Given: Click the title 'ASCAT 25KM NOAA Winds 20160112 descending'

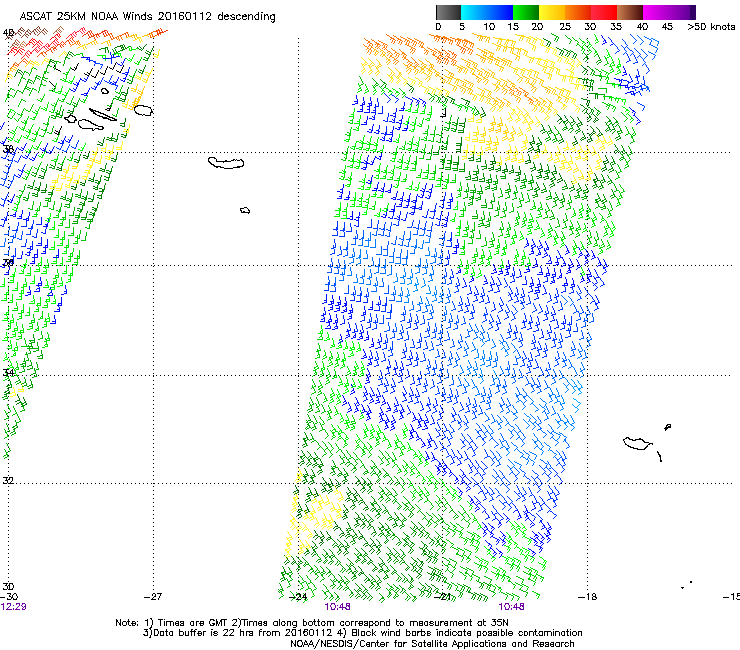Looking at the screenshot, I should tap(147, 17).
